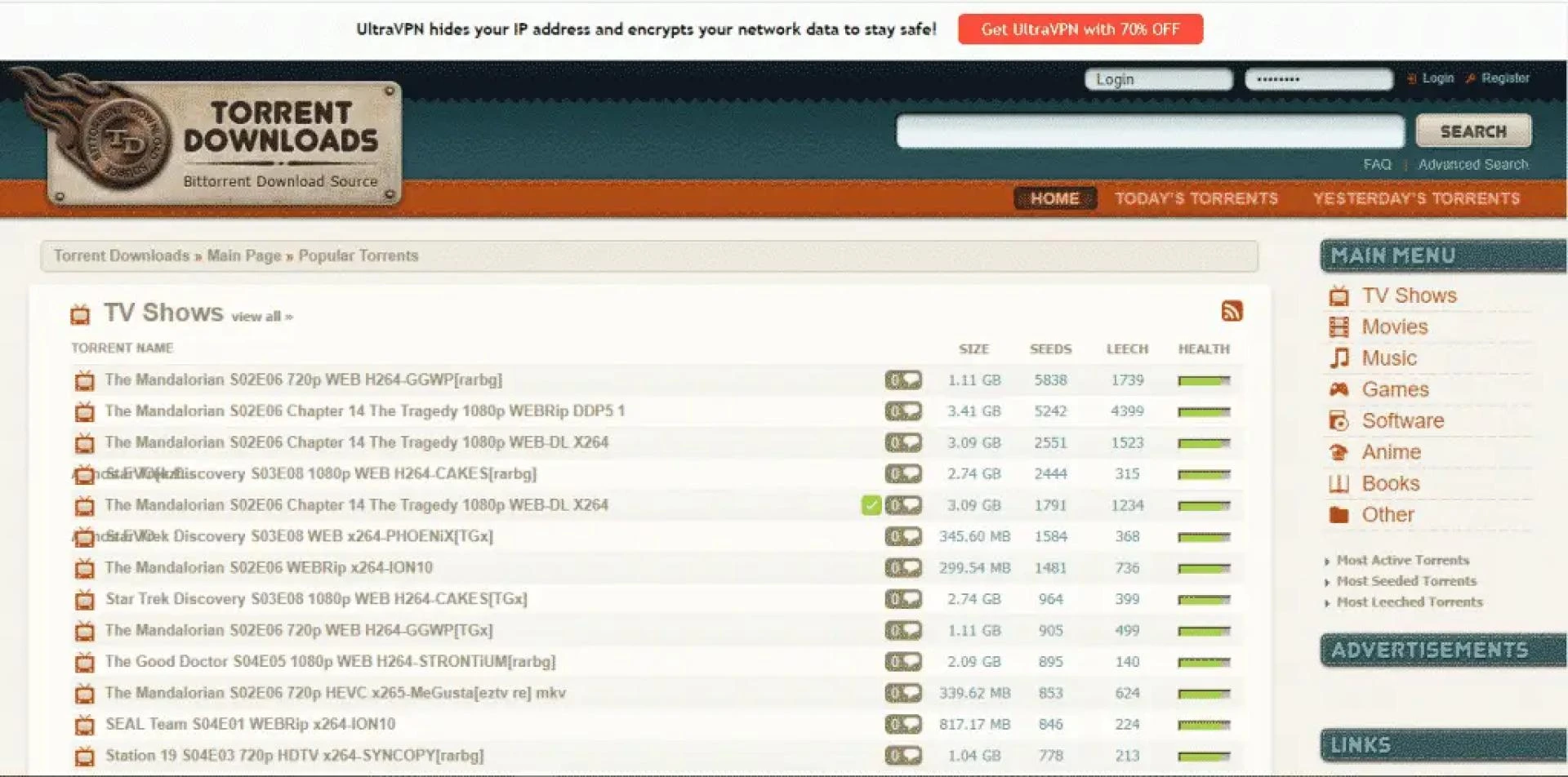Switch to the TODAY'S TORRENTS tab
Image resolution: width=1568 pixels, height=777 pixels.
pyautogui.click(x=1196, y=198)
